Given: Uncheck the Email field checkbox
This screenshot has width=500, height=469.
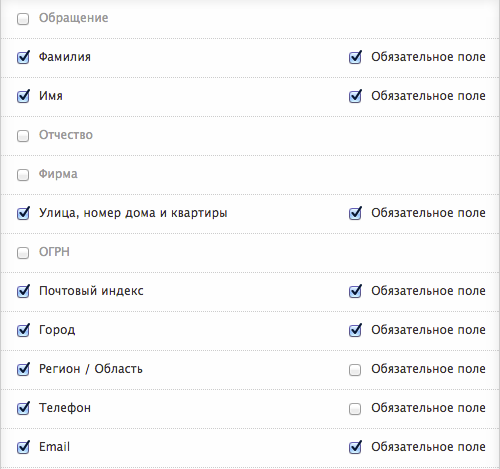Looking at the screenshot, I should click(x=23, y=448).
